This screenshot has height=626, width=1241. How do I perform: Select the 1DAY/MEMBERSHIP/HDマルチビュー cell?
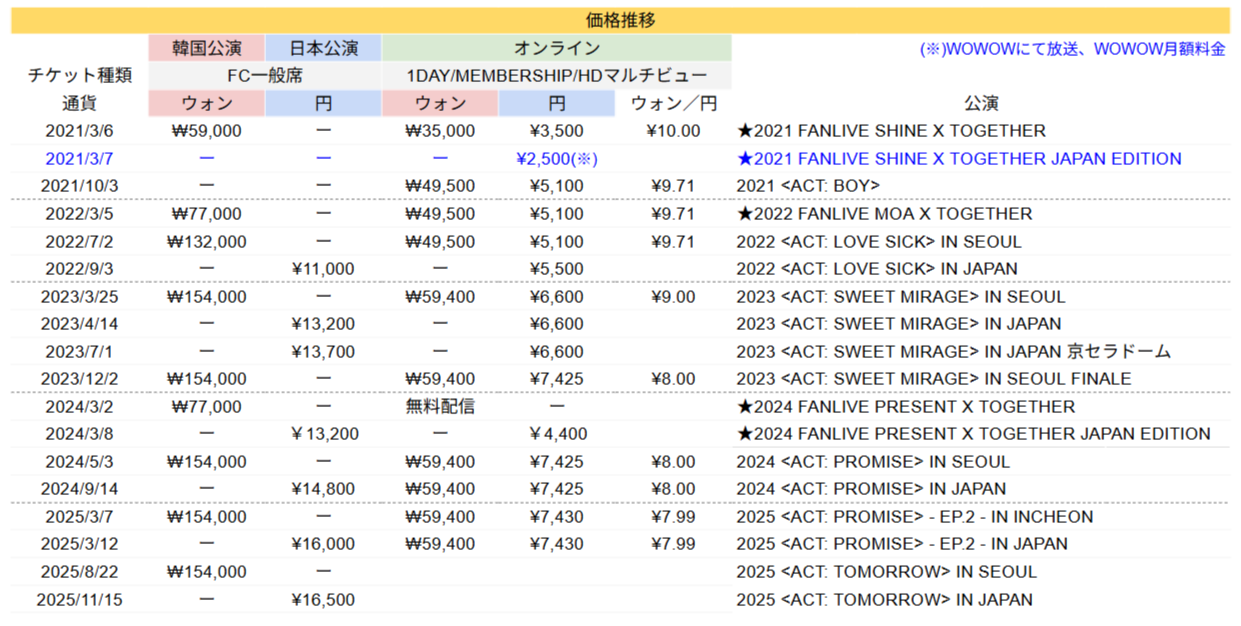pyautogui.click(x=556, y=76)
